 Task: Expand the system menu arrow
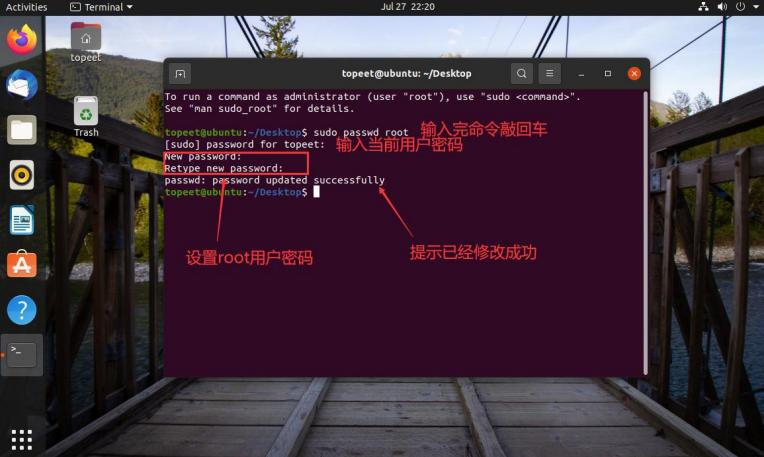pos(756,7)
